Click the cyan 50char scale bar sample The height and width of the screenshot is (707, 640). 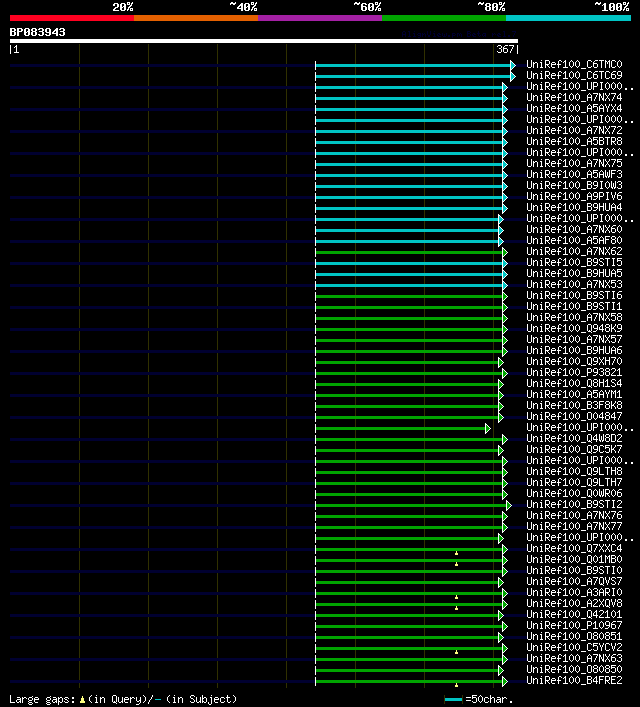click(x=453, y=699)
